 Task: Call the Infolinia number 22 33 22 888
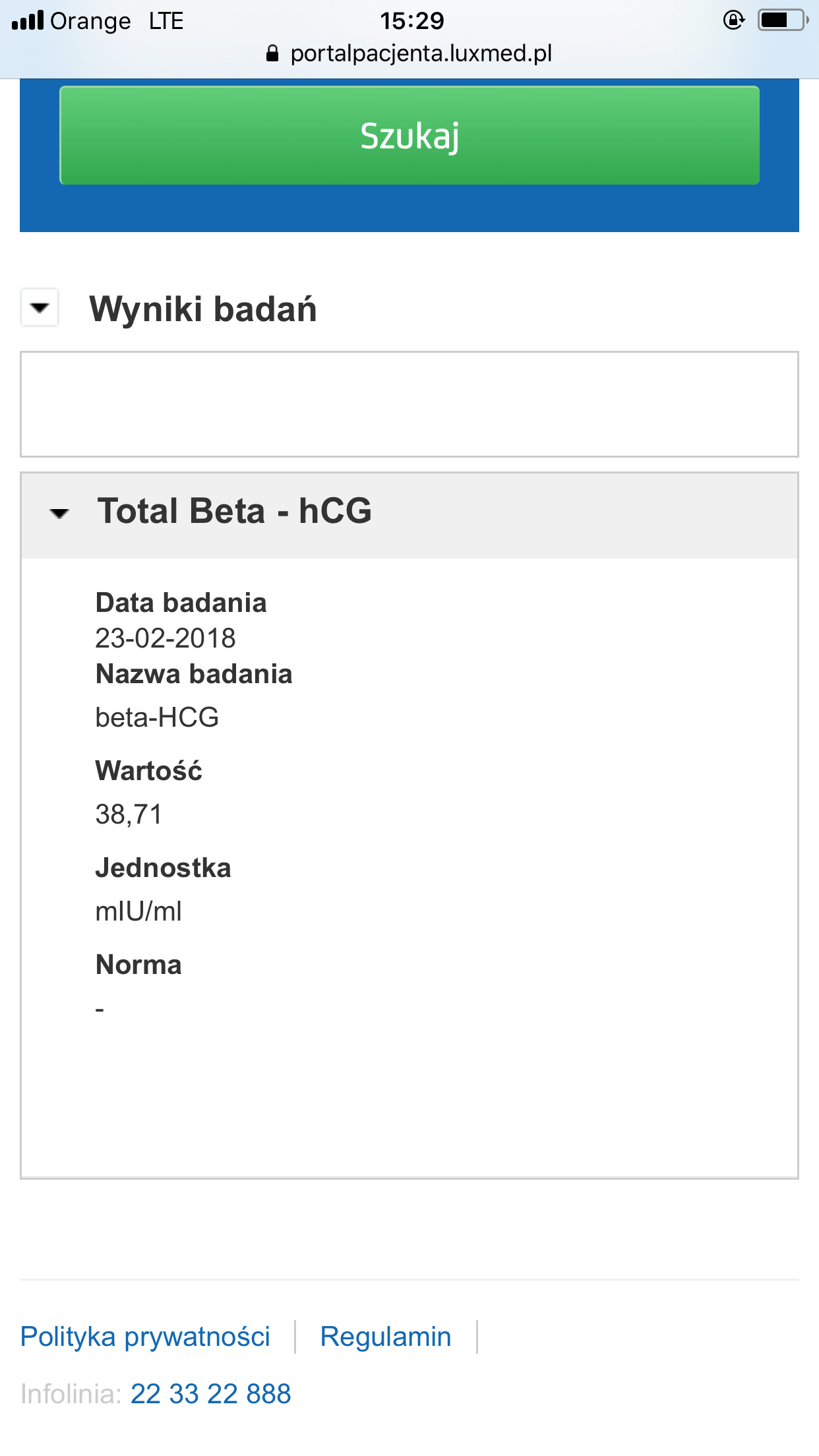click(210, 1394)
